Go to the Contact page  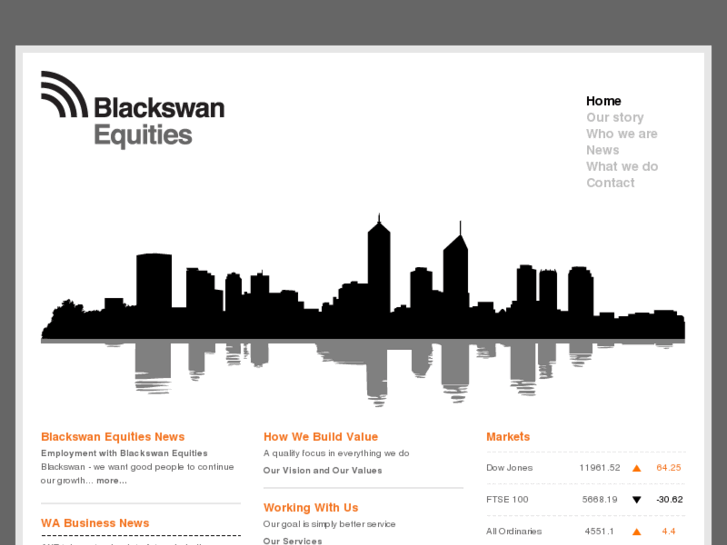(x=610, y=183)
